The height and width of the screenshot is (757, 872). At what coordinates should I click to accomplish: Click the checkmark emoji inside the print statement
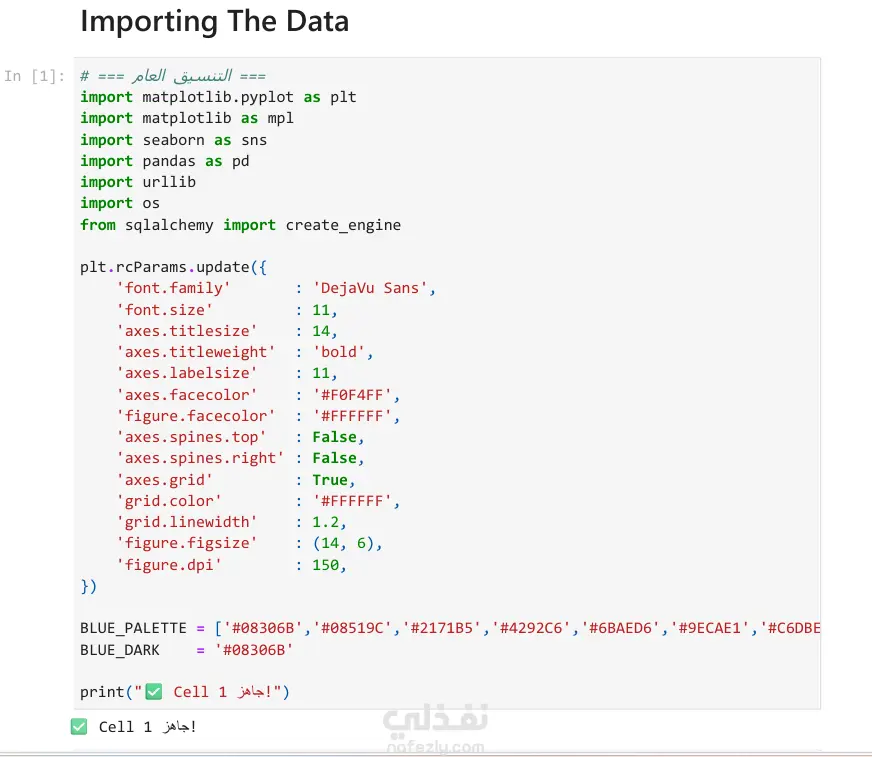[x=153, y=692]
